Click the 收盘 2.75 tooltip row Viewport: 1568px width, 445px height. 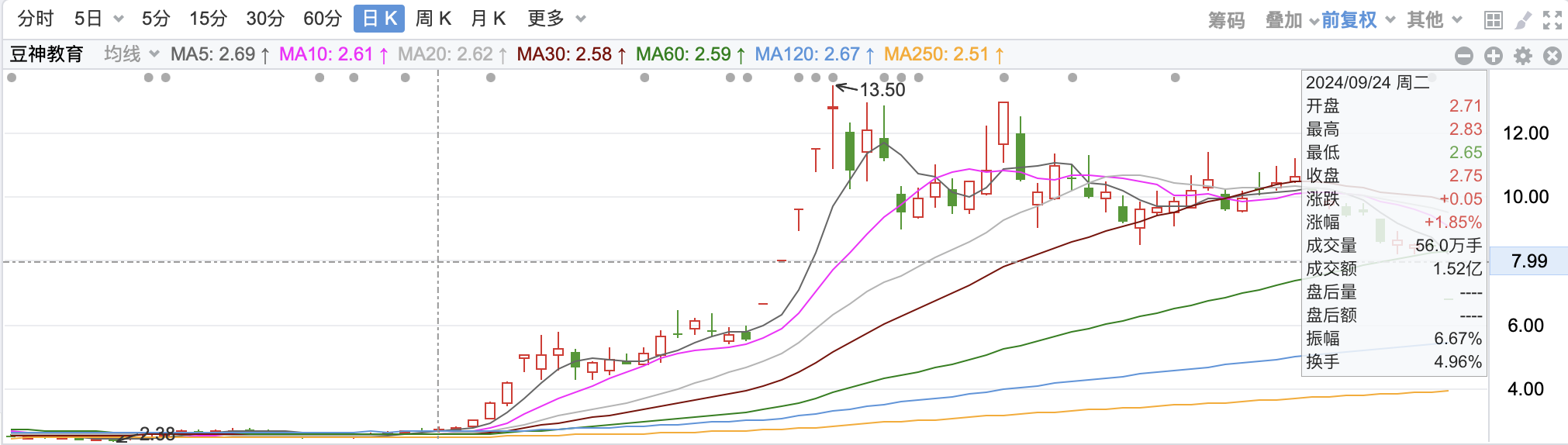click(x=1394, y=176)
